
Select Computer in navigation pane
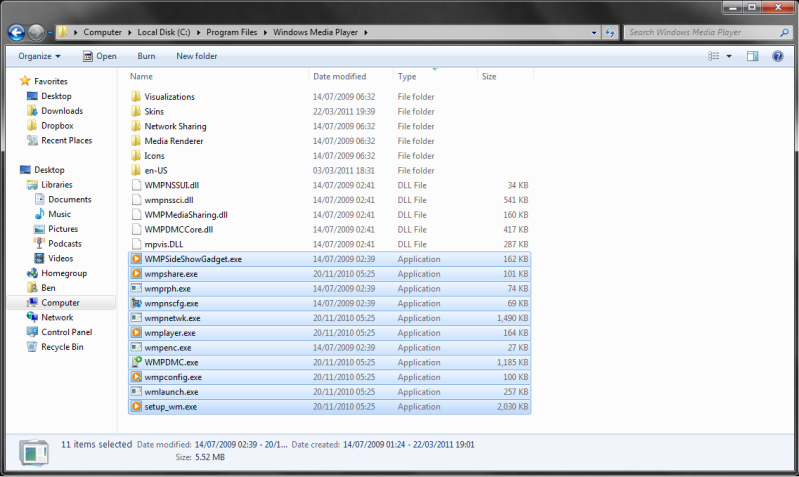(x=62, y=303)
